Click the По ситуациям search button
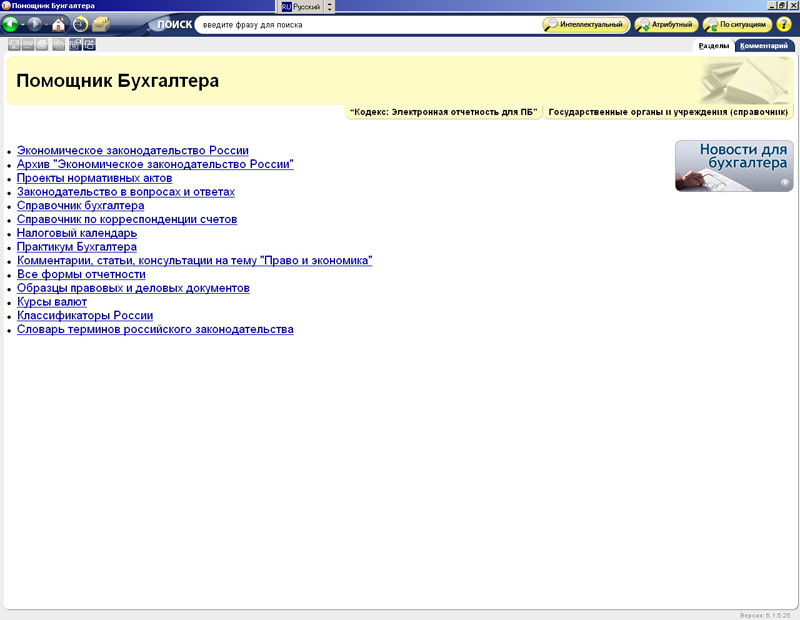Image resolution: width=800 pixels, height=620 pixels. [737, 24]
